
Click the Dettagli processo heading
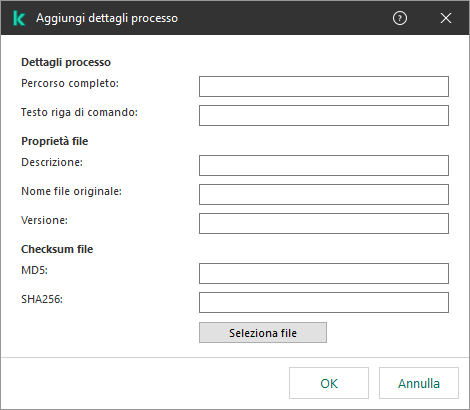[66, 62]
